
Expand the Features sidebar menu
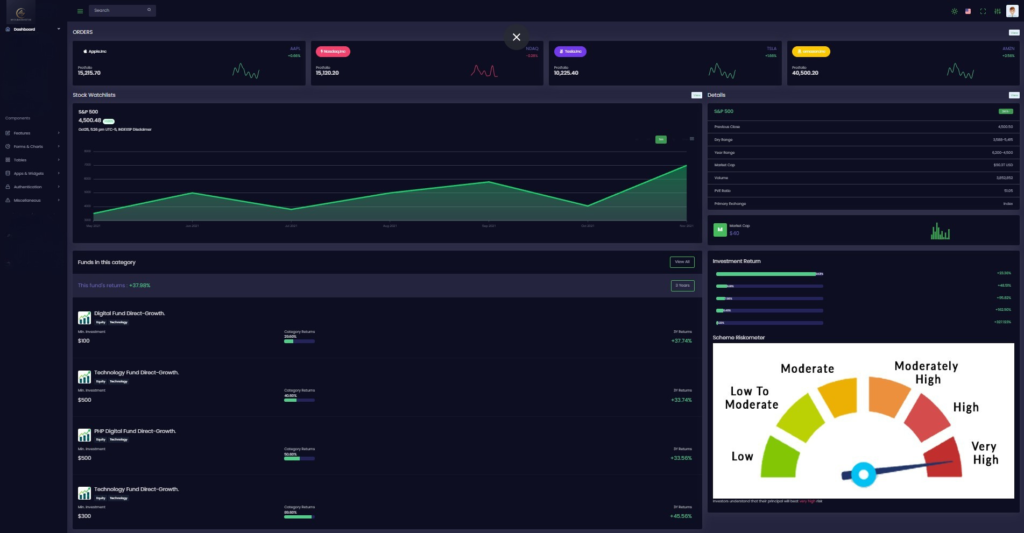pos(34,133)
